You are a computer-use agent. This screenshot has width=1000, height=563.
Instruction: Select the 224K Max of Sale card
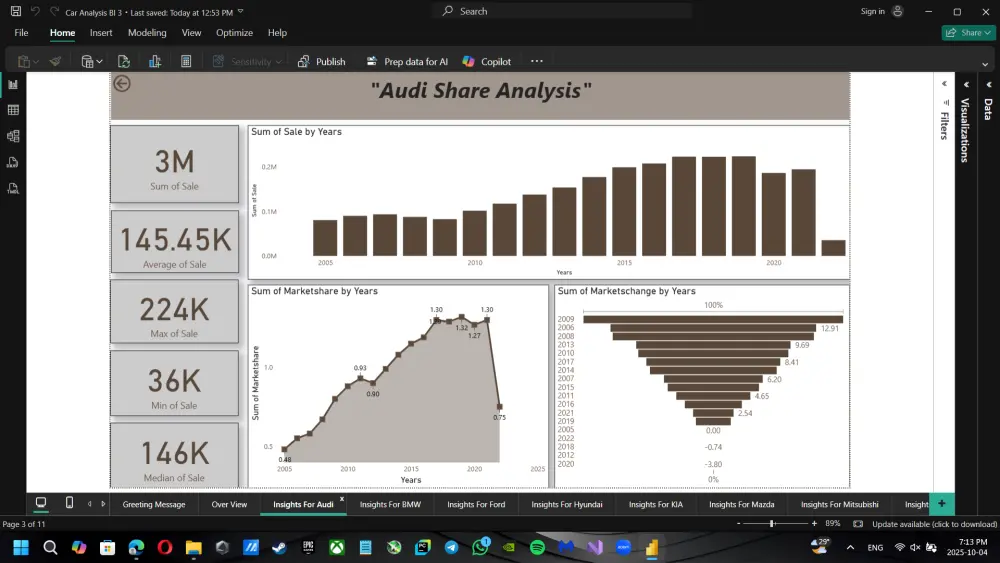pyautogui.click(x=174, y=312)
